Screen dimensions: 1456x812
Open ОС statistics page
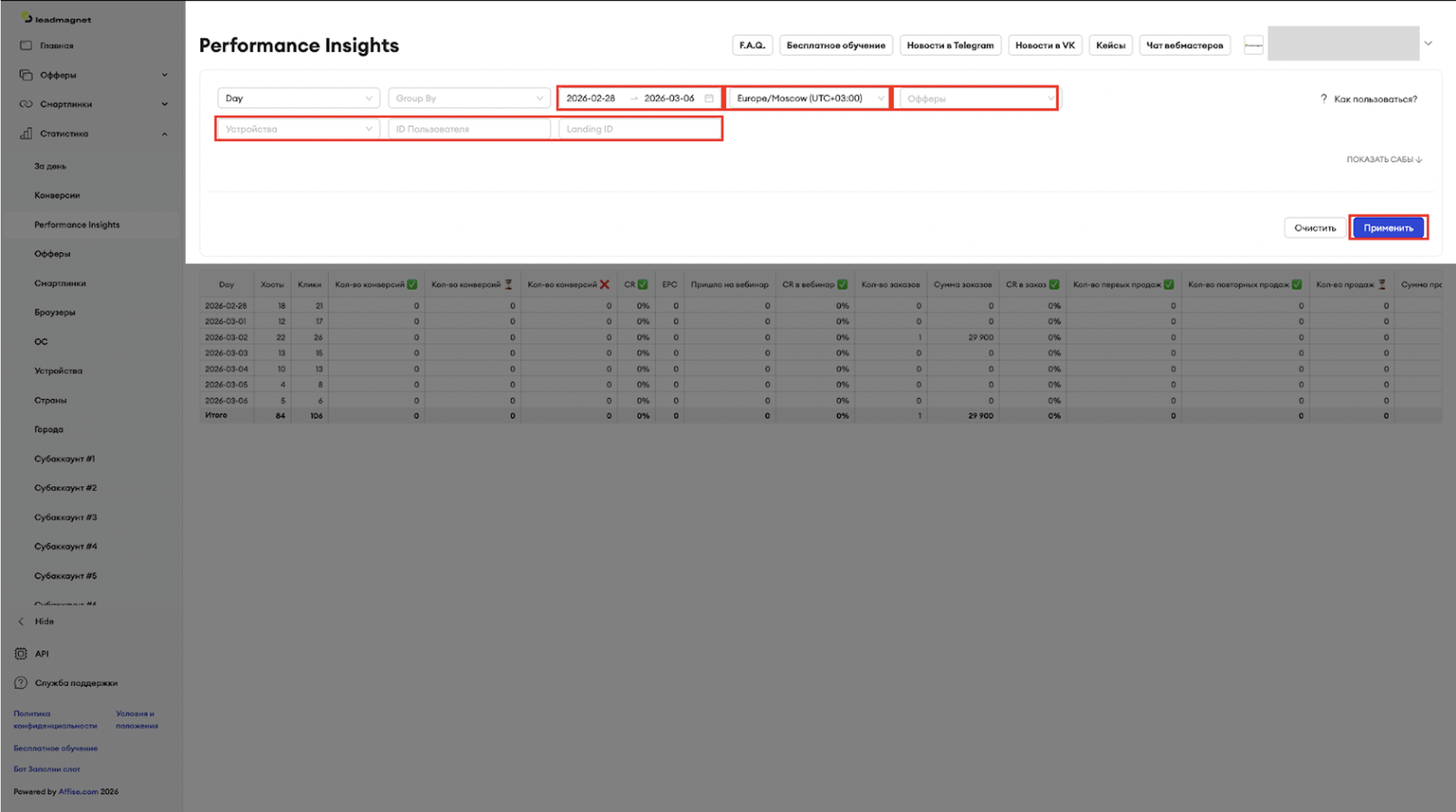pos(42,341)
